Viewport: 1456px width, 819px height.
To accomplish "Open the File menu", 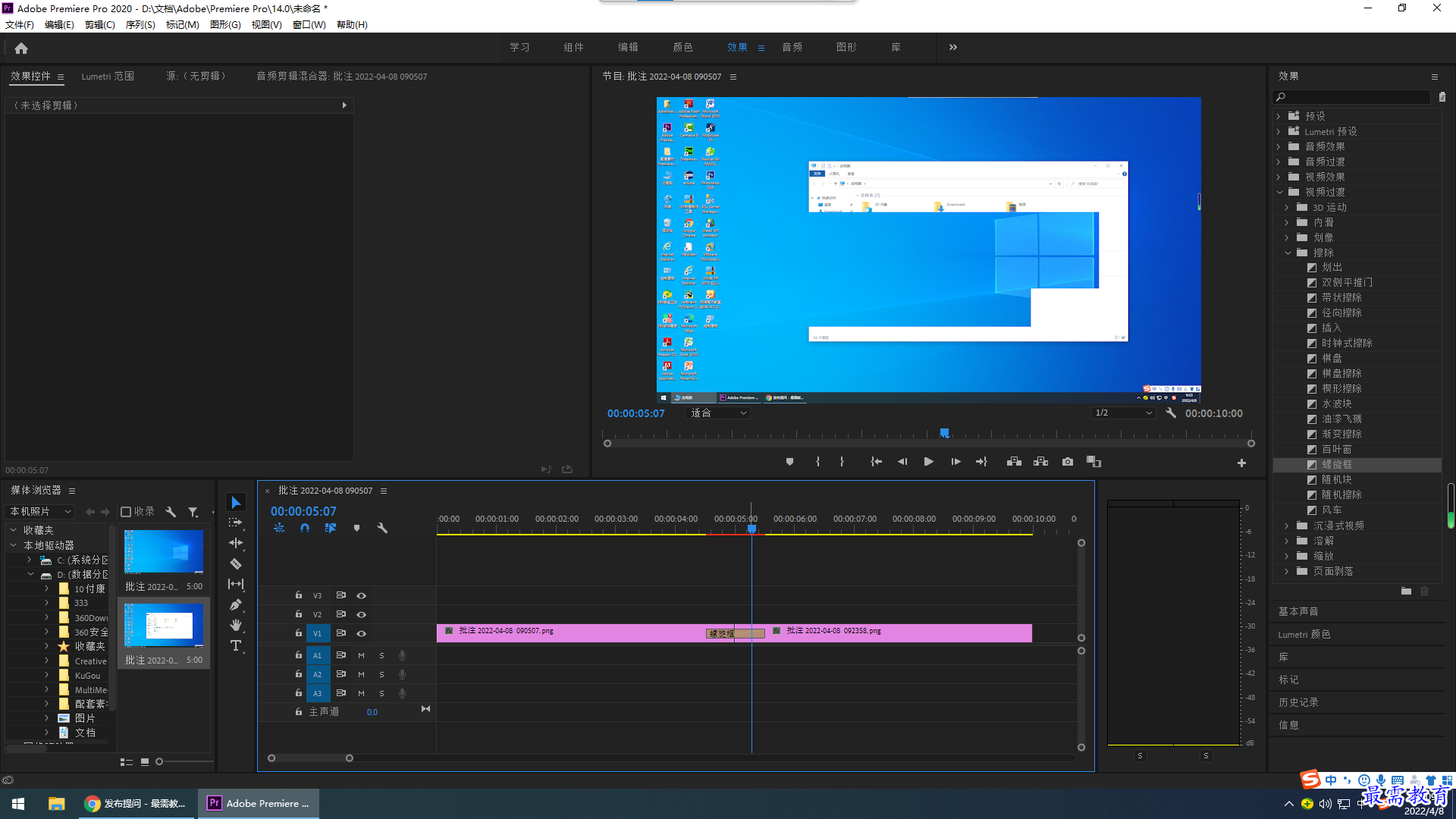I will (x=20, y=25).
